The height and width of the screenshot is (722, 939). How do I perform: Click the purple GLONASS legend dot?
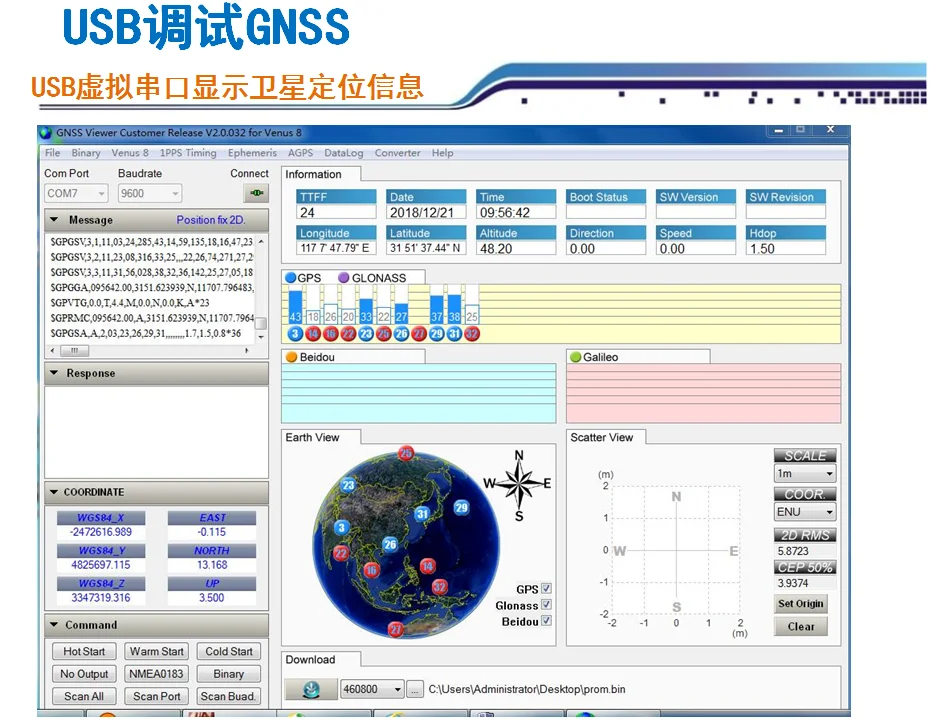(x=344, y=278)
